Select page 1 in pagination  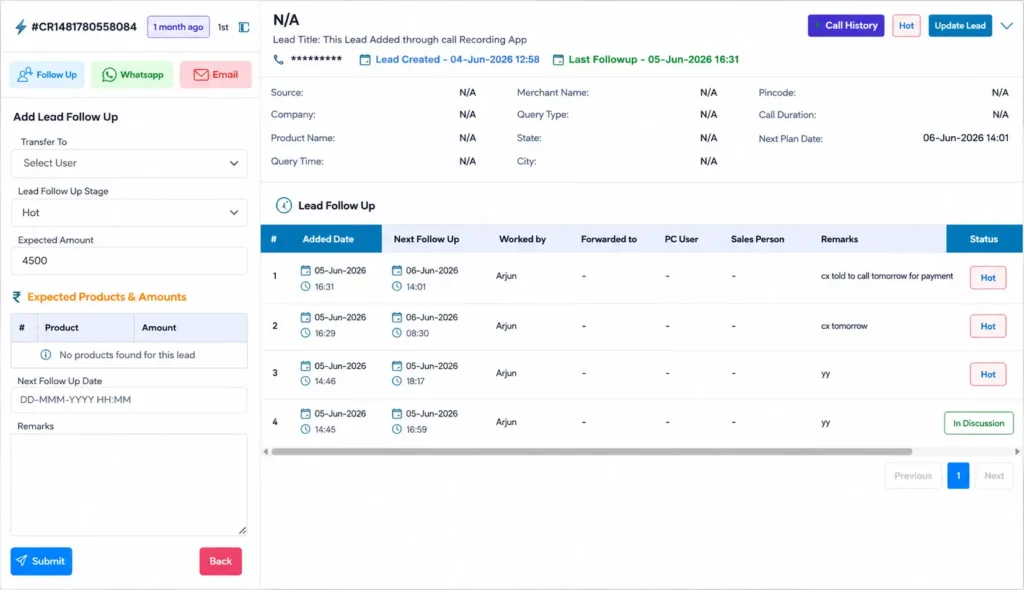click(x=958, y=476)
